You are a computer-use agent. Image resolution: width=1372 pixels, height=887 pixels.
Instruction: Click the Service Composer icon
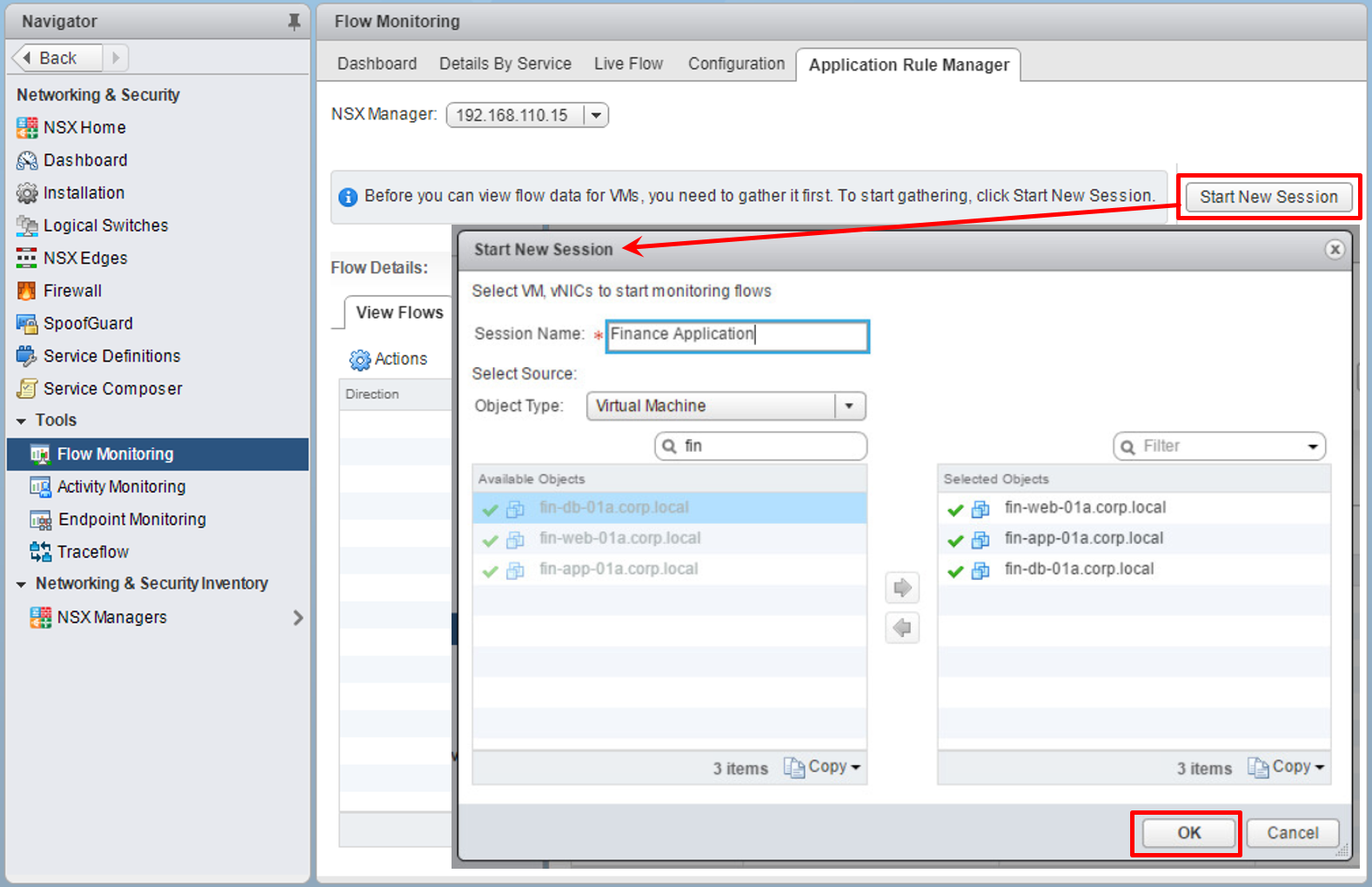[x=27, y=389]
